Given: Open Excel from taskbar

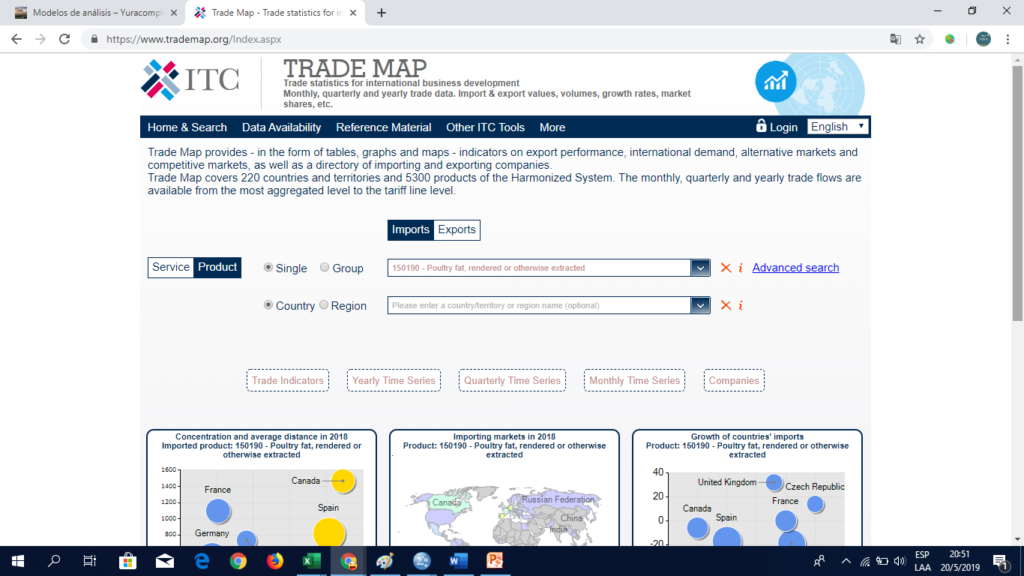Looking at the screenshot, I should [x=312, y=561].
